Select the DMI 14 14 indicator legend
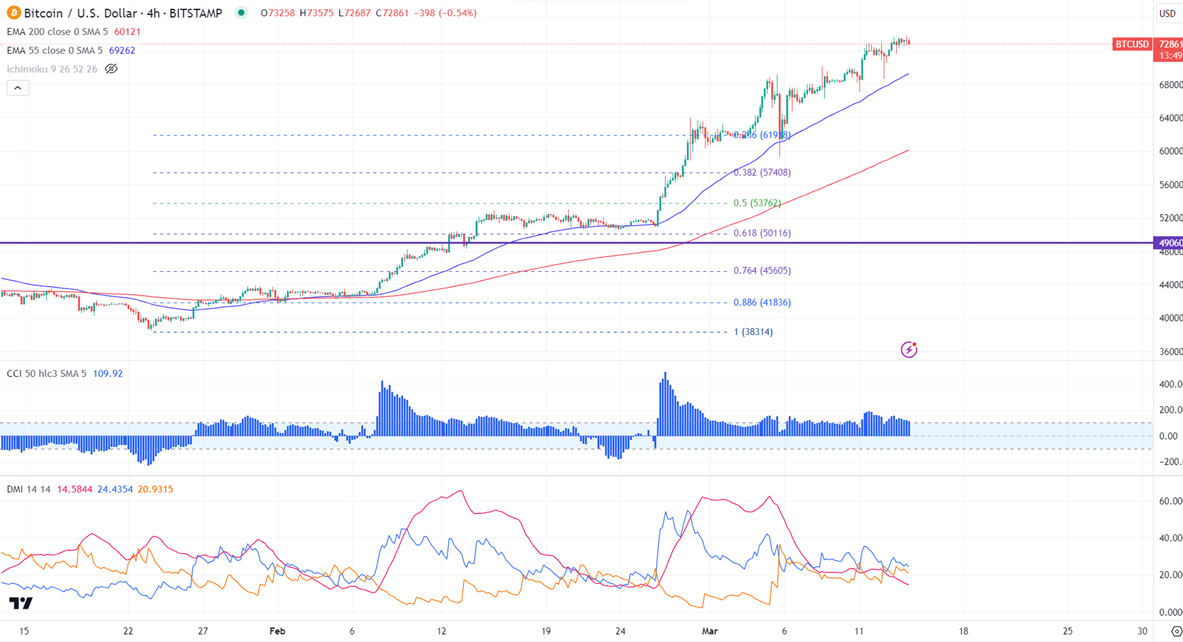The image size is (1183, 642). click(29, 490)
